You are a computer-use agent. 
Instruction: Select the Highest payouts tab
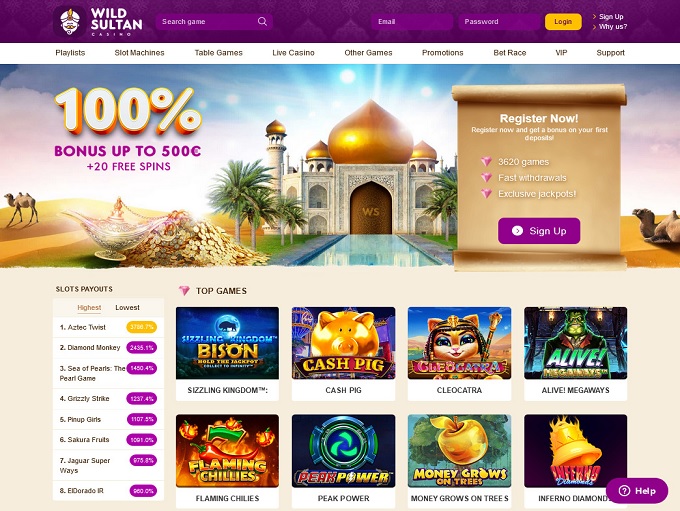89,307
